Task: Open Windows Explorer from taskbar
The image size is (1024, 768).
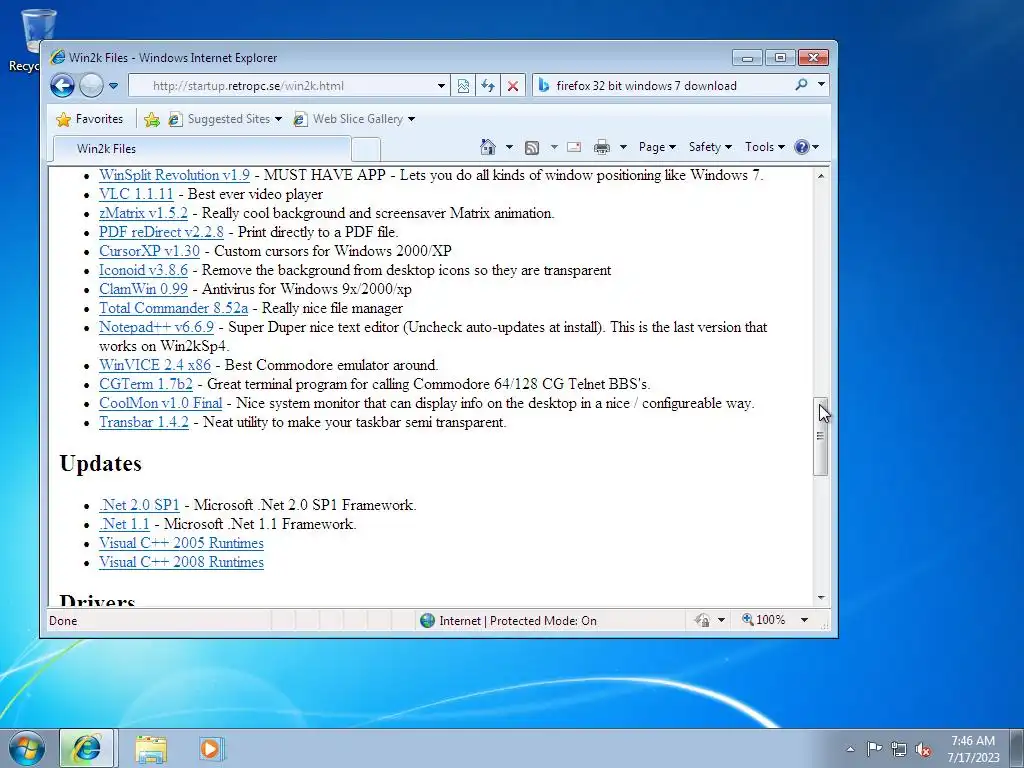Action: 151,749
